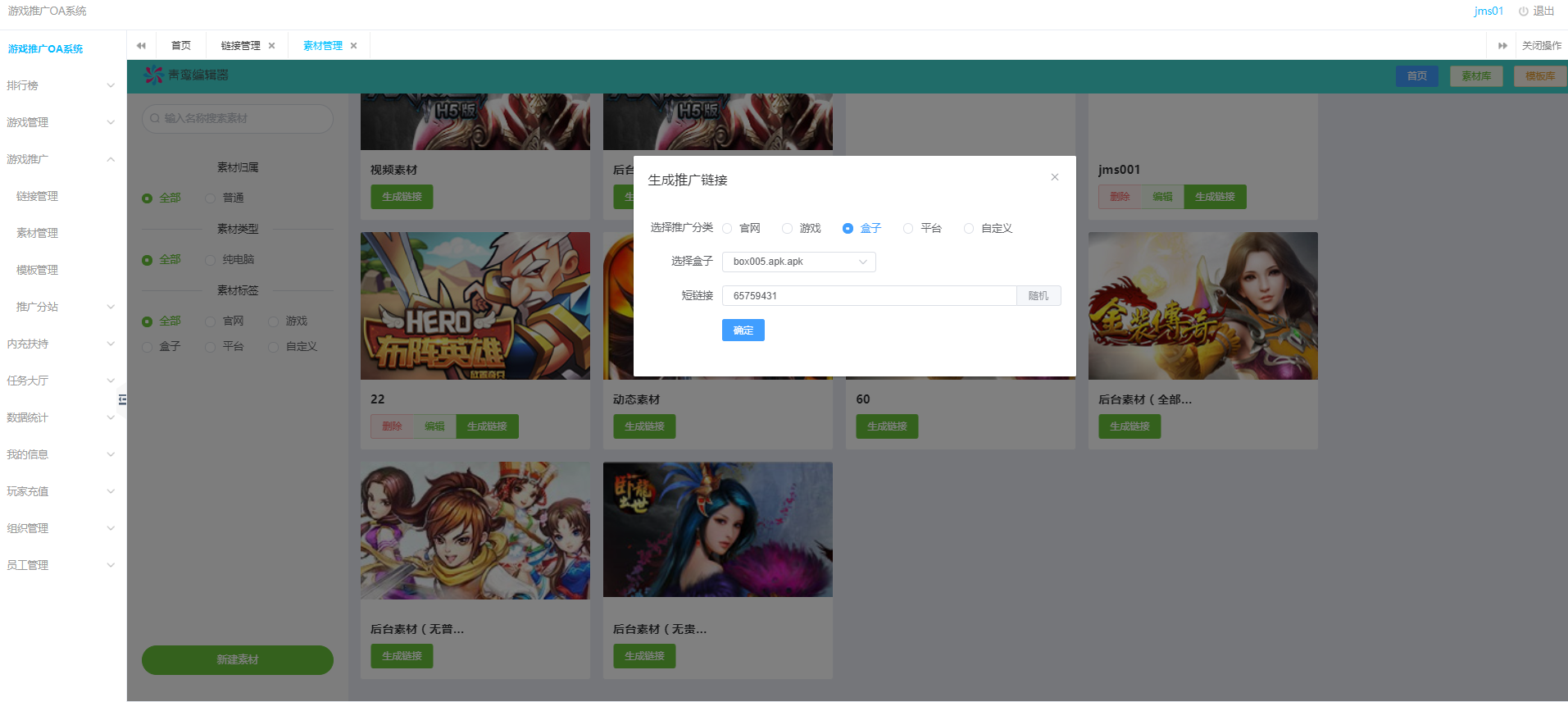Choose the 平台 radio option in dialog
The image size is (1568, 702).
tap(908, 229)
